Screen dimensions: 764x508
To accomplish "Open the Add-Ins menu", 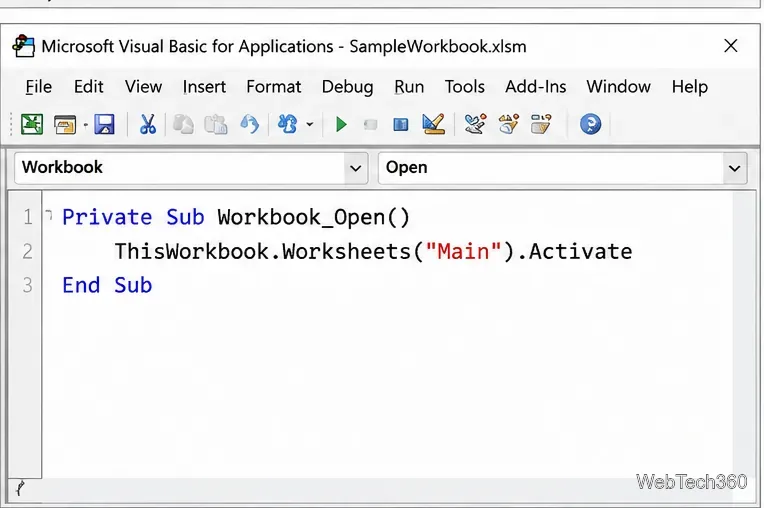I will pyautogui.click(x=535, y=87).
